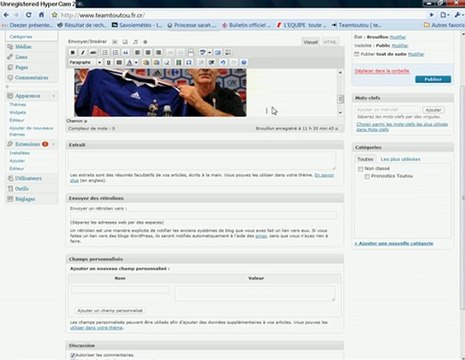Add audio via Envoyer/Insérer music icon
Image resolution: width=465 pixels, height=360 pixels.
135,42
